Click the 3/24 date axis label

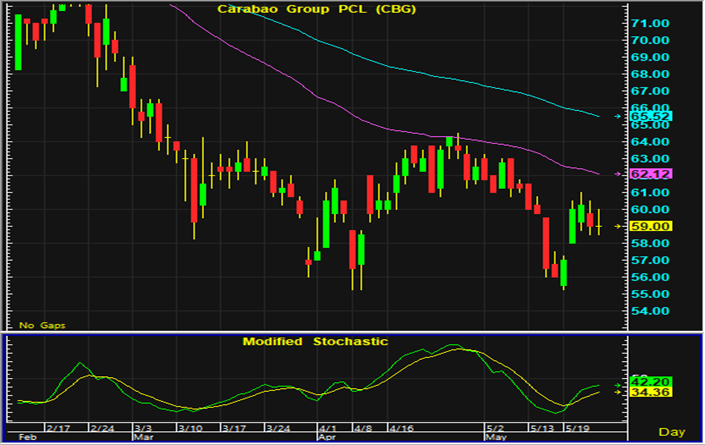[278, 428]
